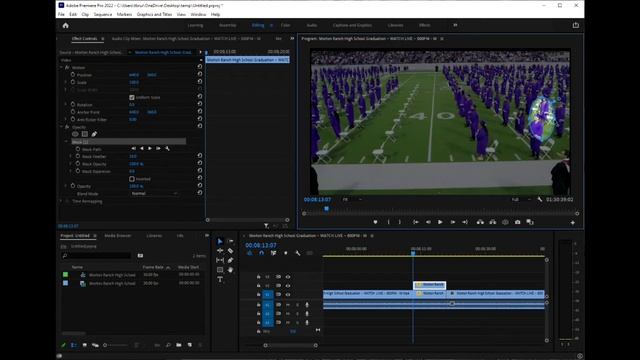
Task: Click New Bin folder icon in Project panel
Action: [179, 345]
